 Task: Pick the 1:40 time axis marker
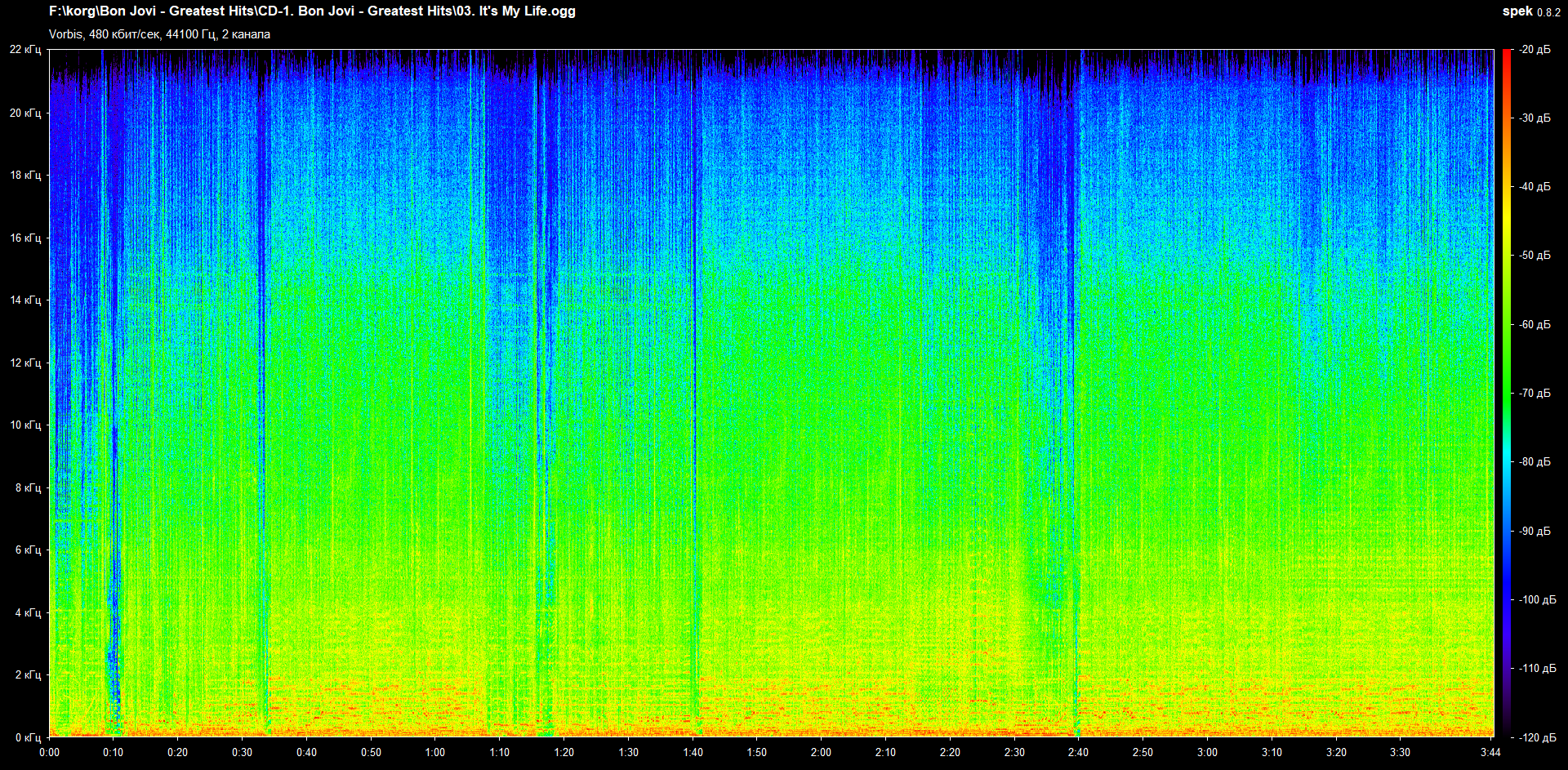693,752
